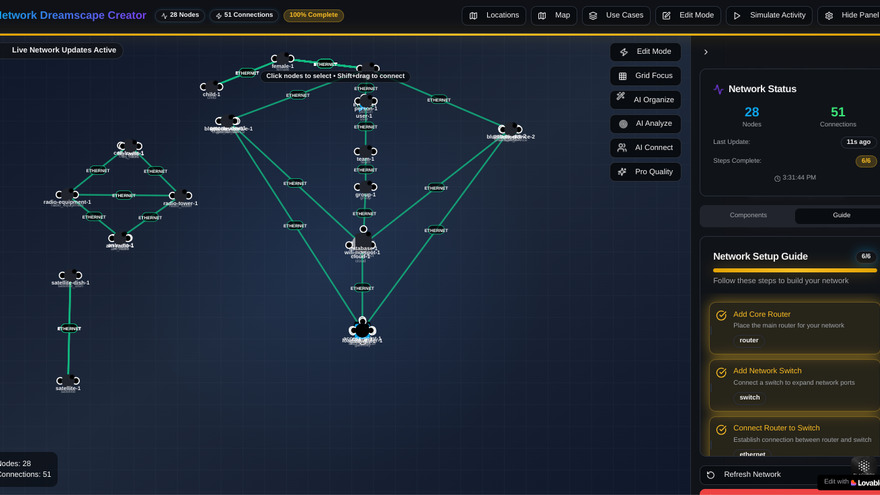Screen dimensions: 880x495
Task: Hide the side panel with Hide Panel
Action: click(x=848, y=16)
